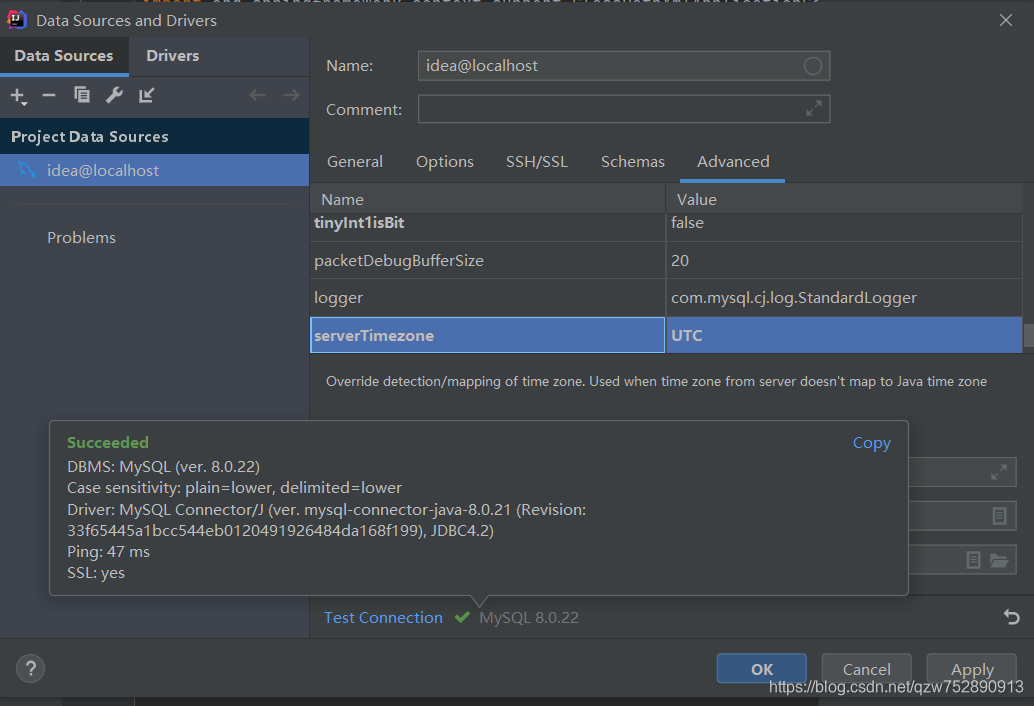Click the OK button

762,669
